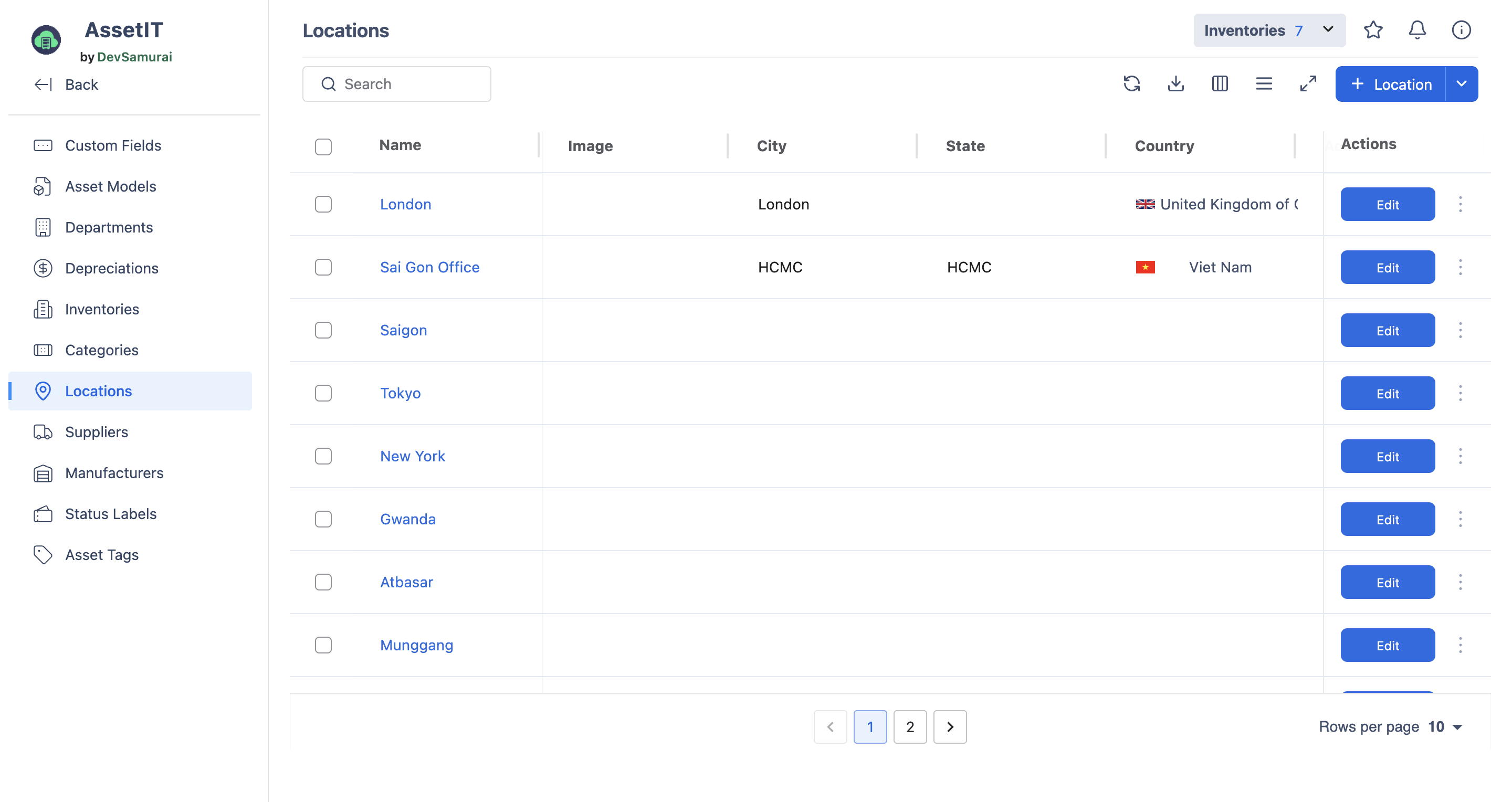Click the info circle icon
This screenshot has height=802, width=1512.
click(1461, 30)
